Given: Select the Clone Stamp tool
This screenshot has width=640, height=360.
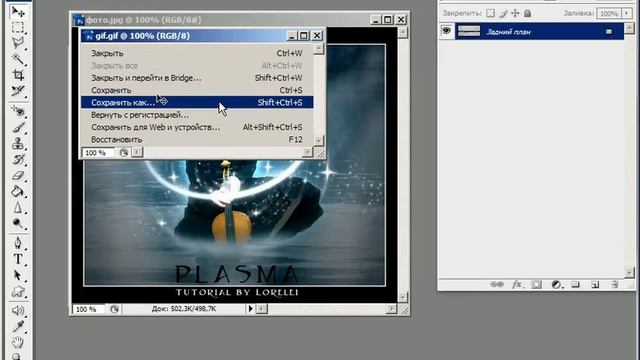Looking at the screenshot, I should pyautogui.click(x=18, y=143).
